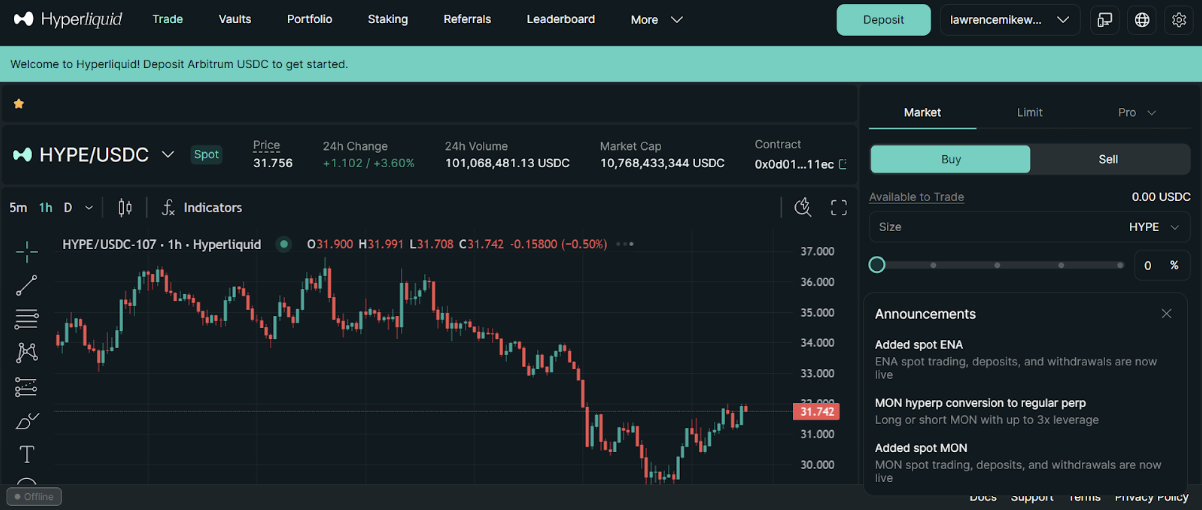Click the size percentage slider handle

tap(877, 265)
